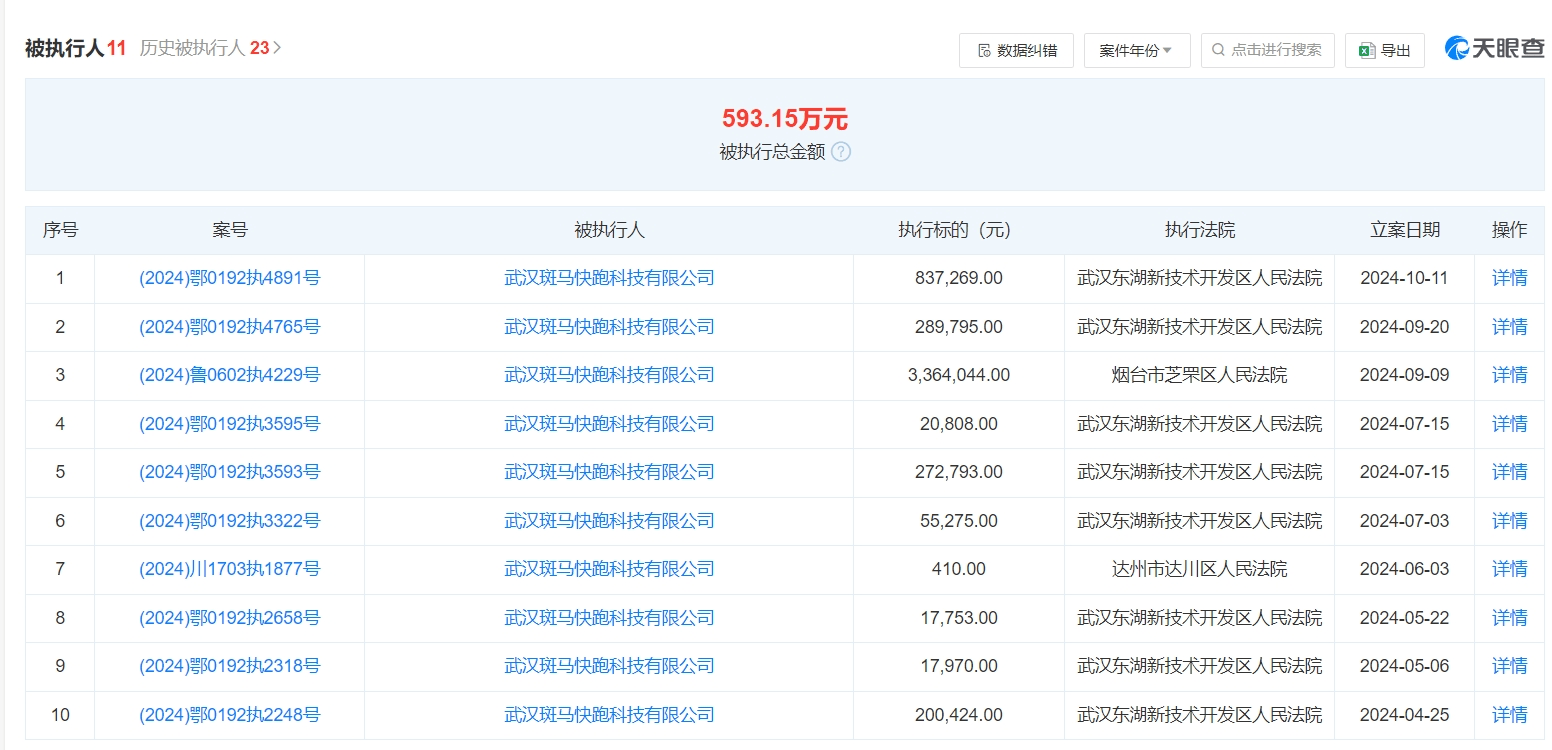Click the magnifier icon in the search box
Image resolution: width=1552 pixels, height=750 pixels.
(1218, 50)
